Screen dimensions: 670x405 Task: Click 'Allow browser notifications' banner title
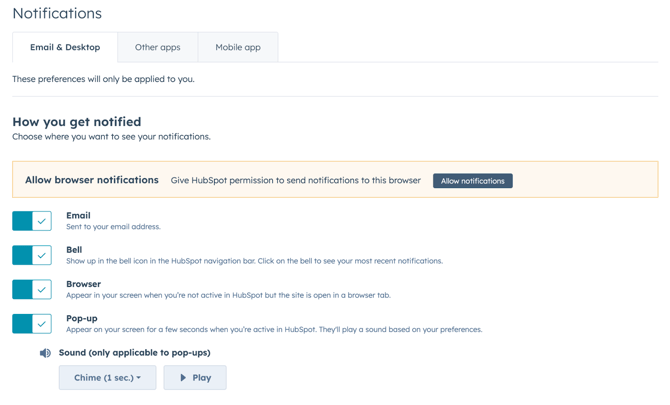92,180
